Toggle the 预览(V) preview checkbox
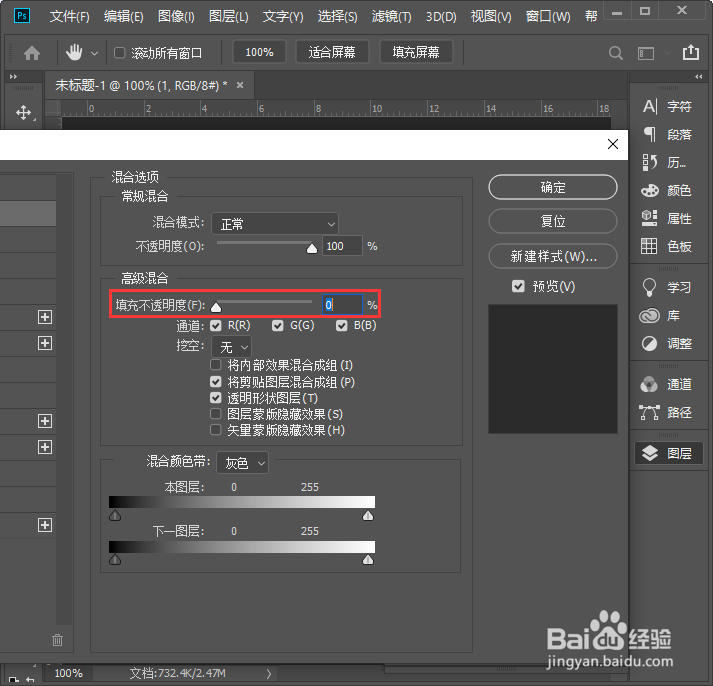The image size is (713, 686). 518,286
